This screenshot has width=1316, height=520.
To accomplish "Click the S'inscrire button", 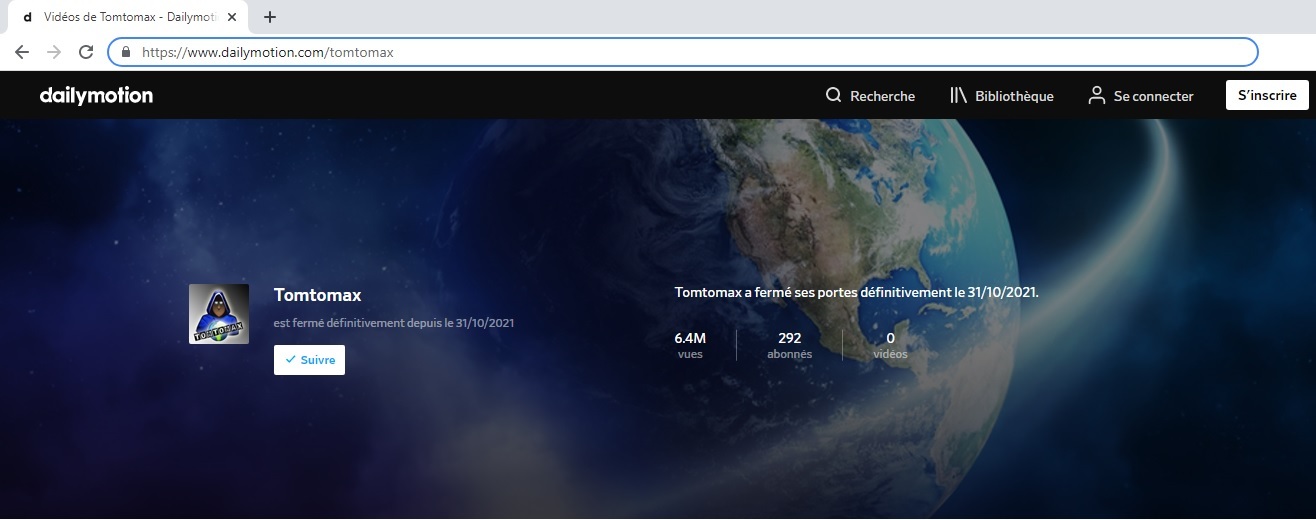I will pyautogui.click(x=1267, y=95).
